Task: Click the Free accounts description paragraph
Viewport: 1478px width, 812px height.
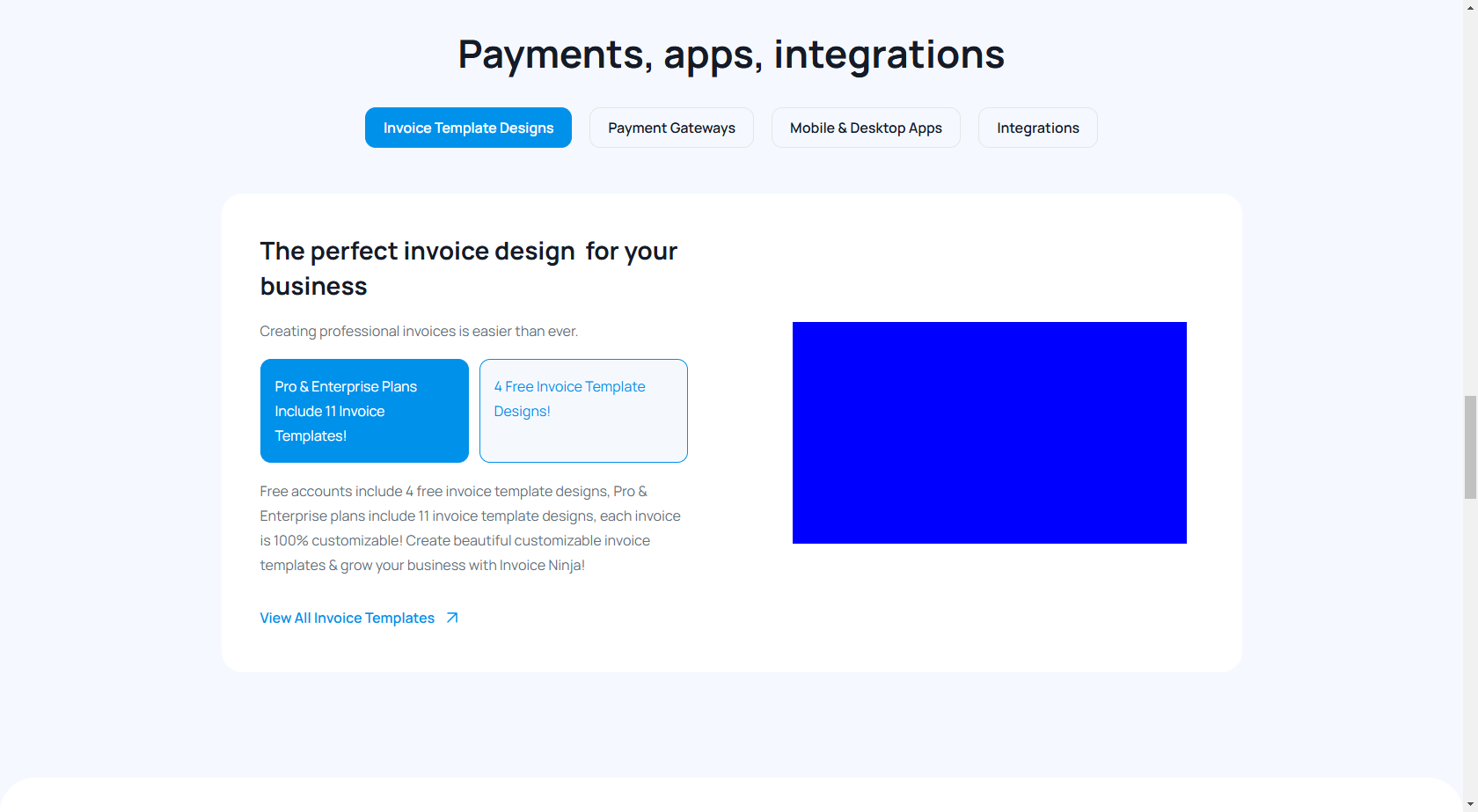Action: 470,528
